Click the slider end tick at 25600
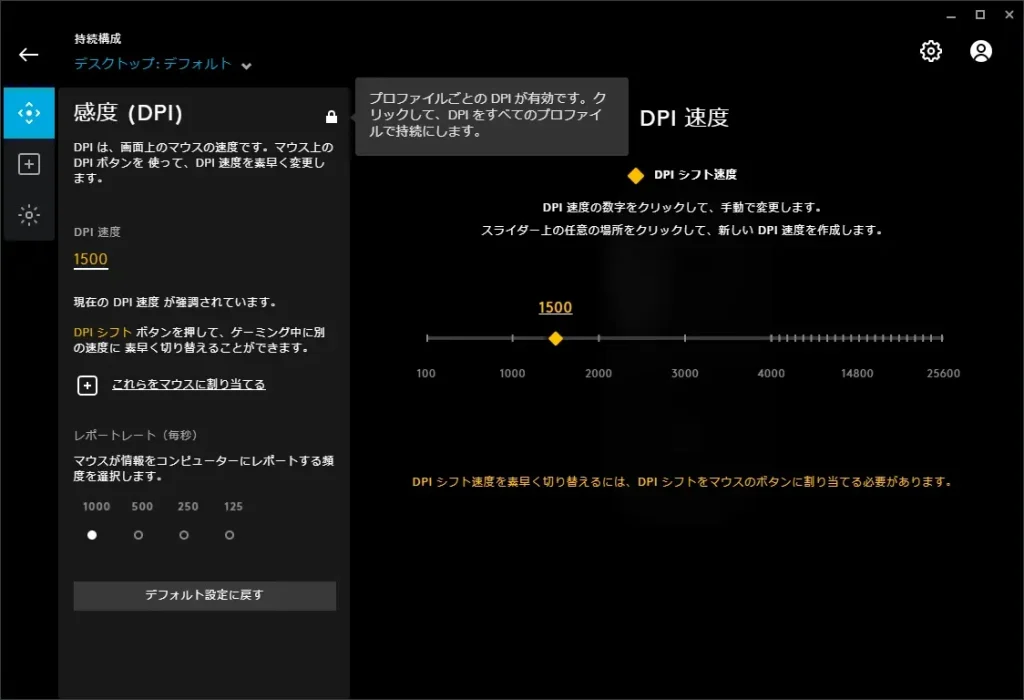 pos(942,338)
